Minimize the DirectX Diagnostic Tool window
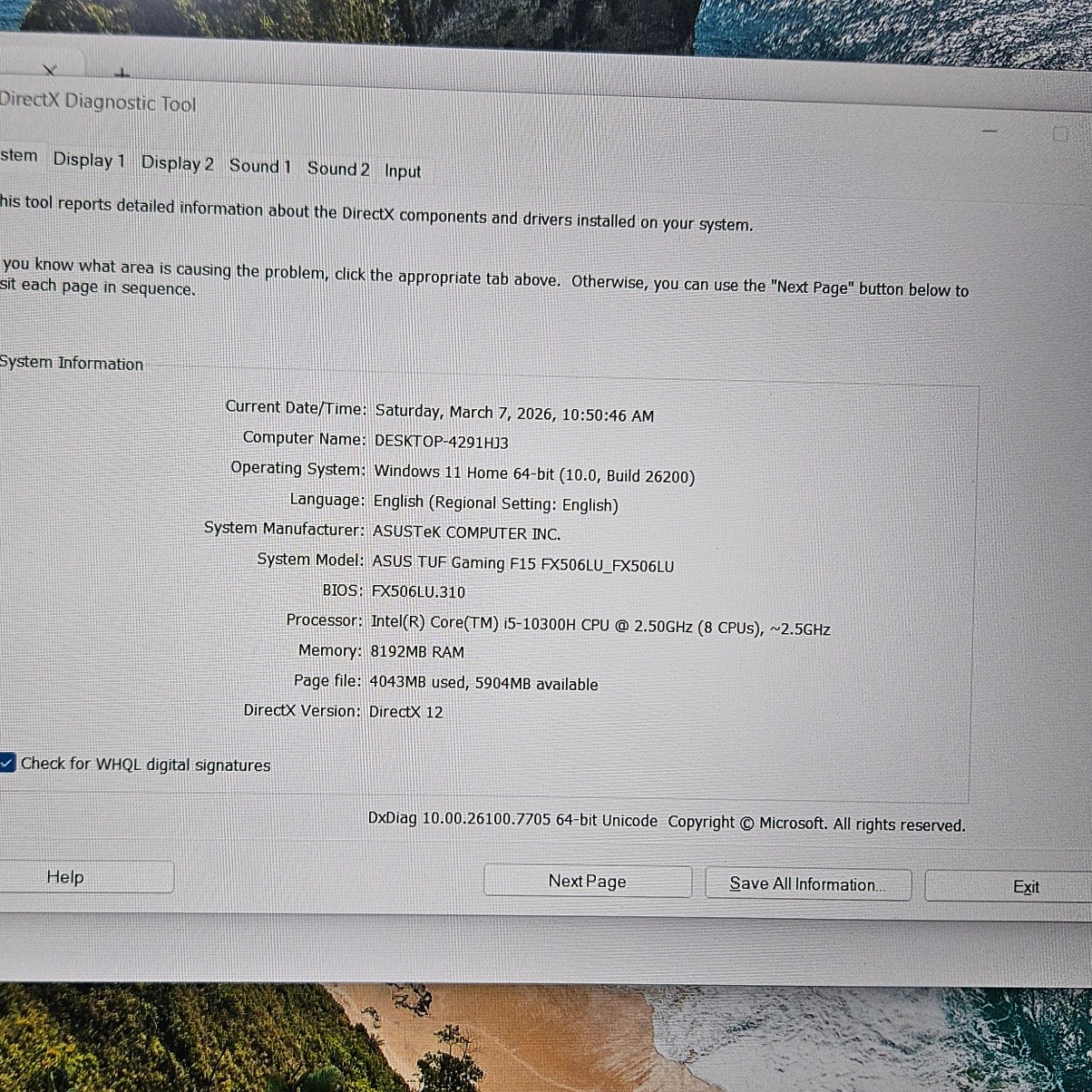 pyautogui.click(x=990, y=132)
